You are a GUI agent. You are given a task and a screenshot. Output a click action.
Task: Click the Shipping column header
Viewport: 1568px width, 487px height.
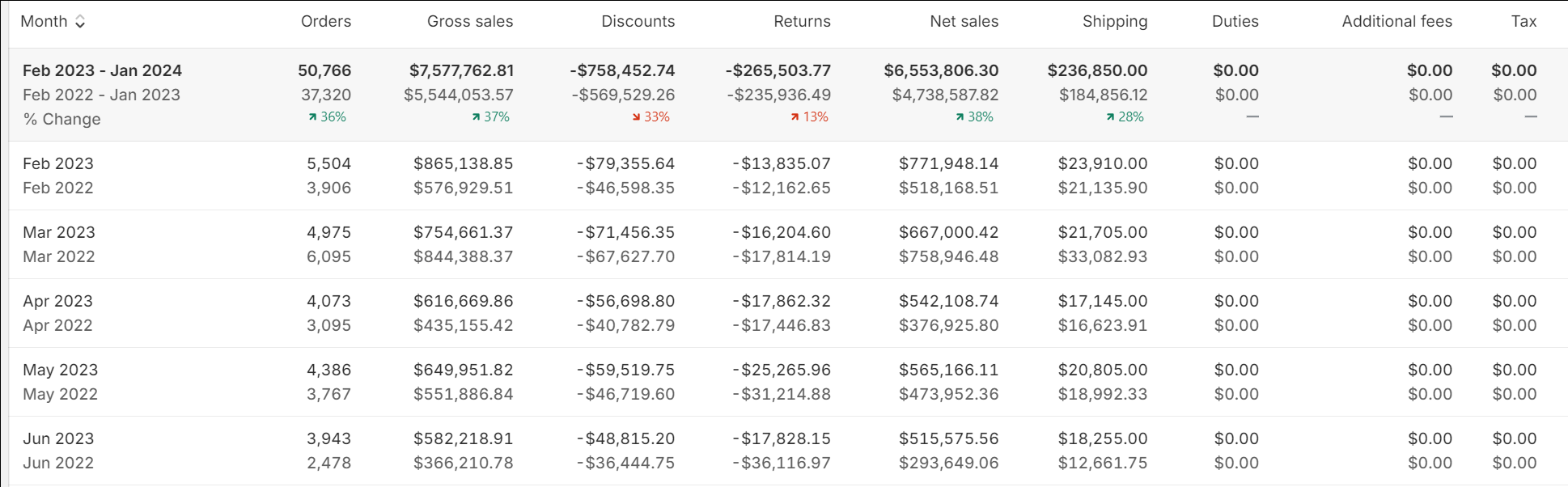point(1114,22)
